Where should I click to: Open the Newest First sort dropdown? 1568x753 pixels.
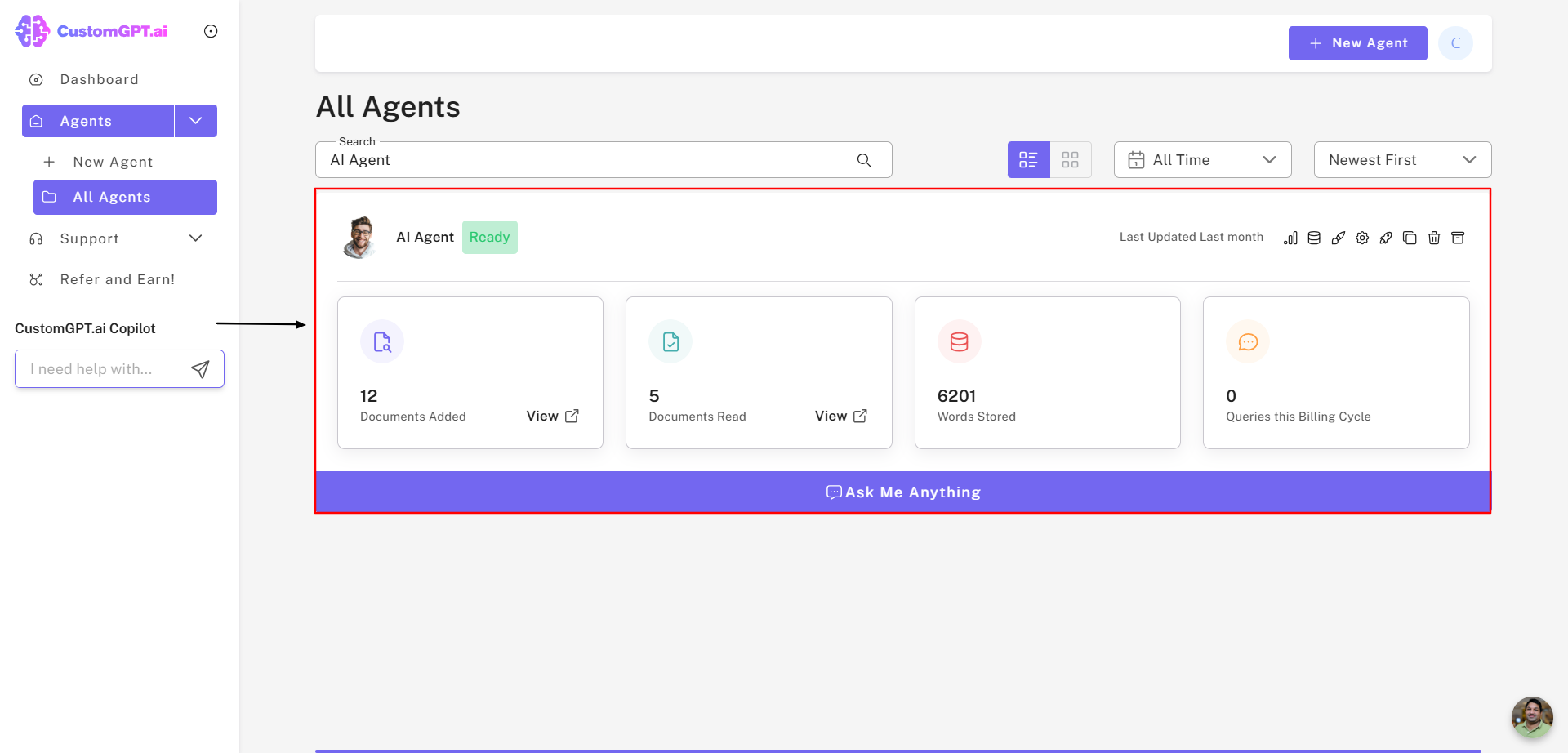(1403, 160)
